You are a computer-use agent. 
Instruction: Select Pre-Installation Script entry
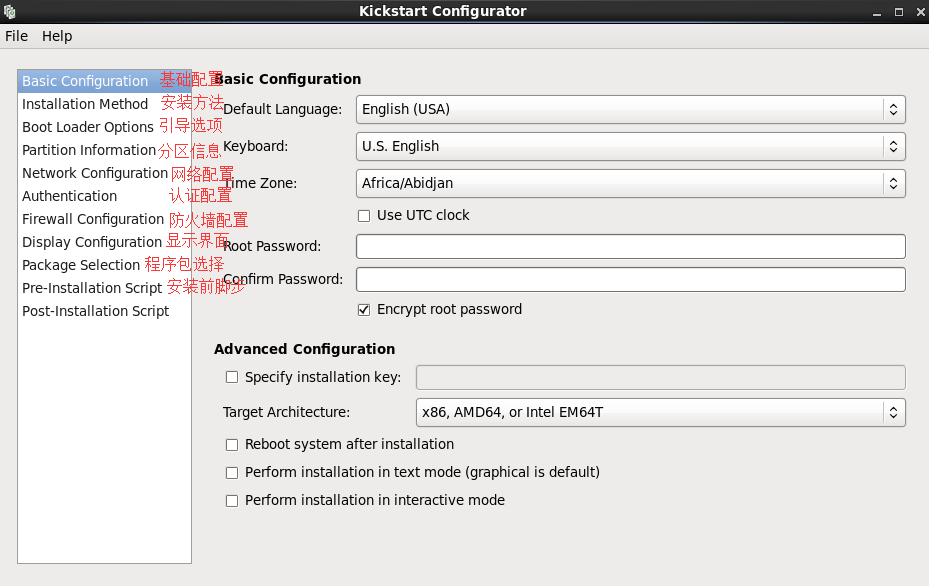coord(104,288)
